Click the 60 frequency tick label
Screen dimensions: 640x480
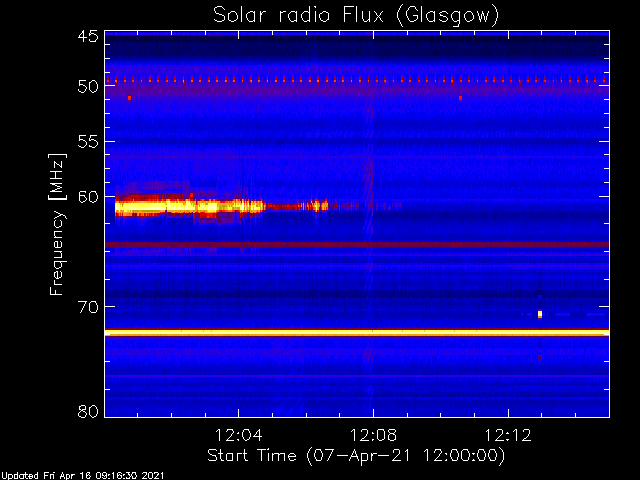coord(88,197)
